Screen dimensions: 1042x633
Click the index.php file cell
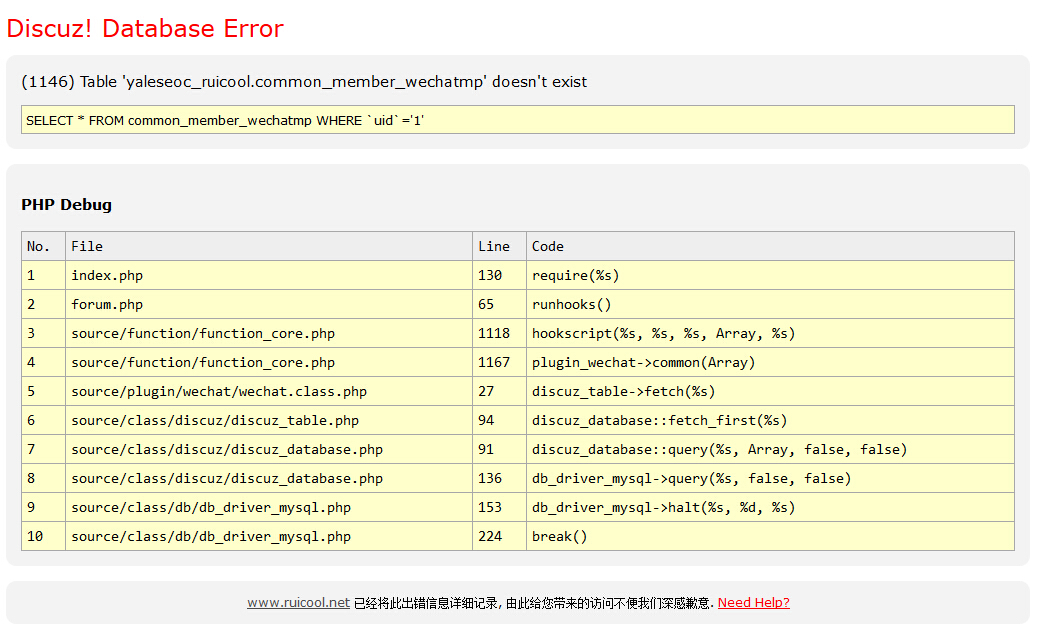pos(268,275)
